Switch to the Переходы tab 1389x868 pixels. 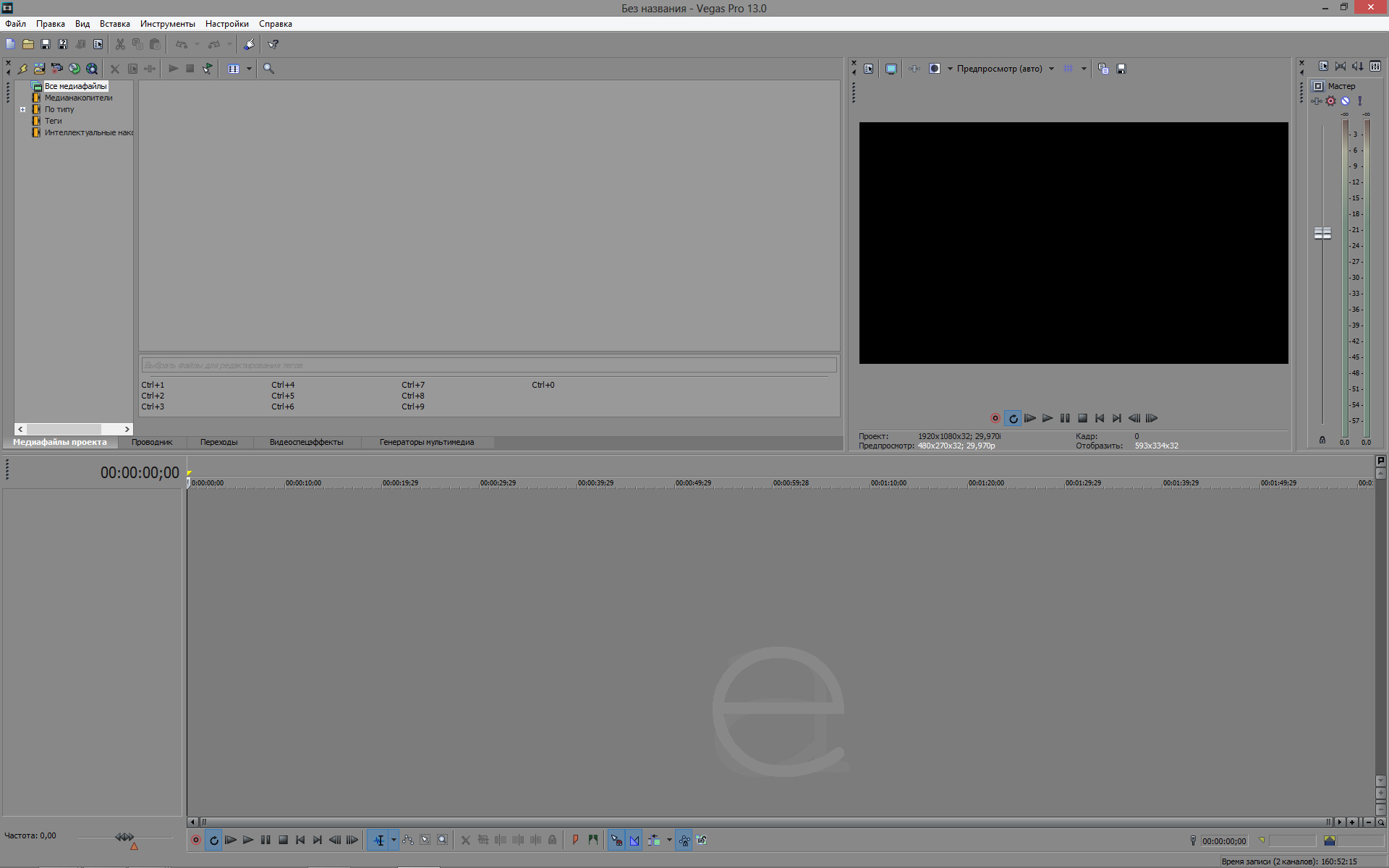pyautogui.click(x=218, y=442)
